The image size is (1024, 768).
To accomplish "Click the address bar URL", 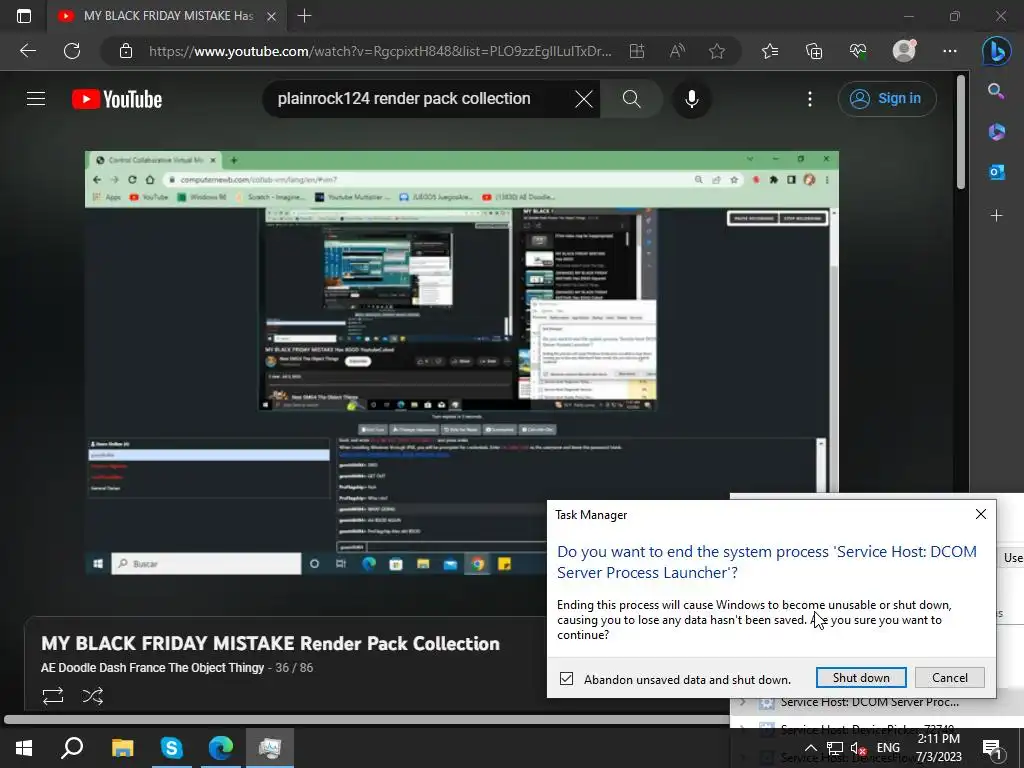I will pos(379,51).
